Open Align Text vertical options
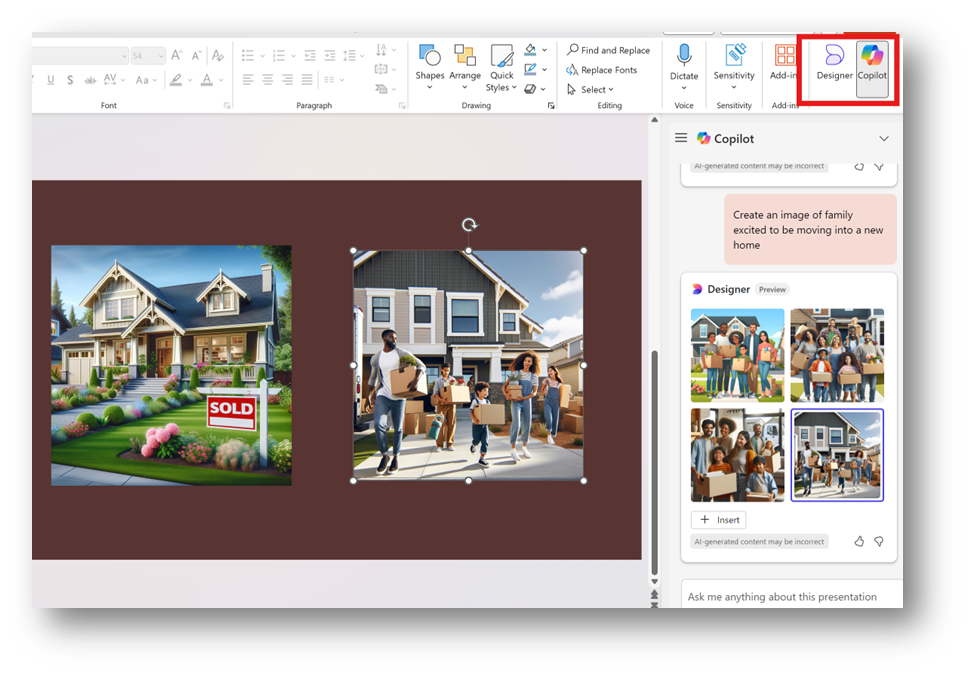 pyautogui.click(x=385, y=69)
